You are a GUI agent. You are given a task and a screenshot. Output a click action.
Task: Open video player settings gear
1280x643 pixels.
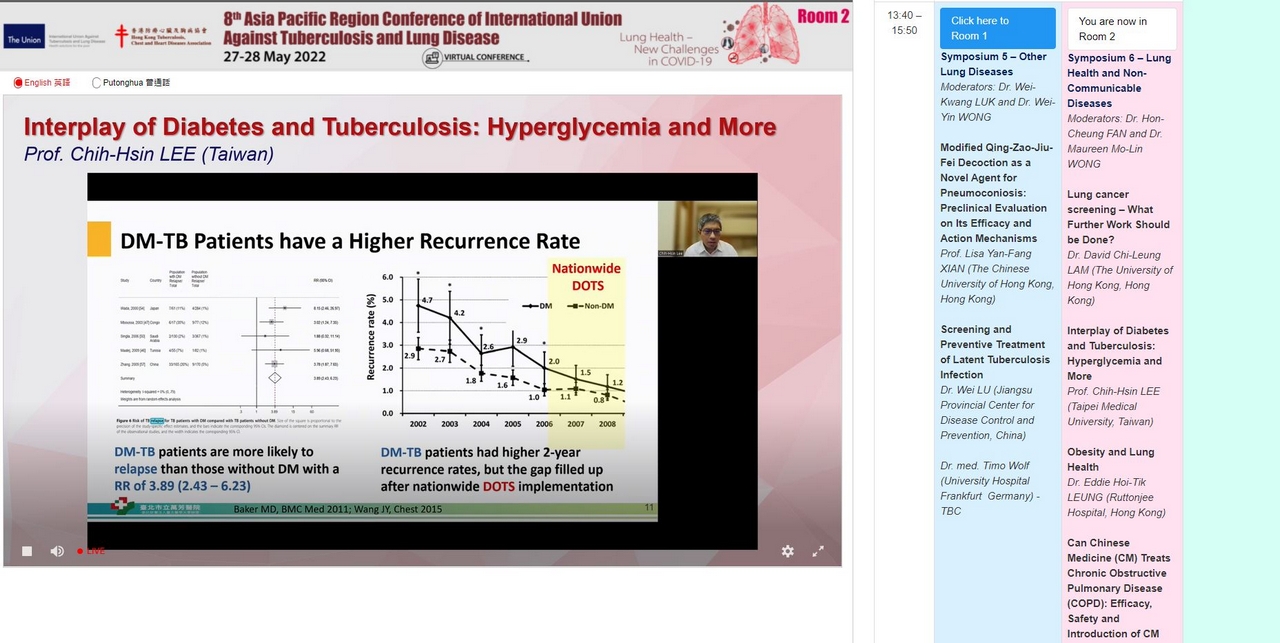(x=787, y=551)
